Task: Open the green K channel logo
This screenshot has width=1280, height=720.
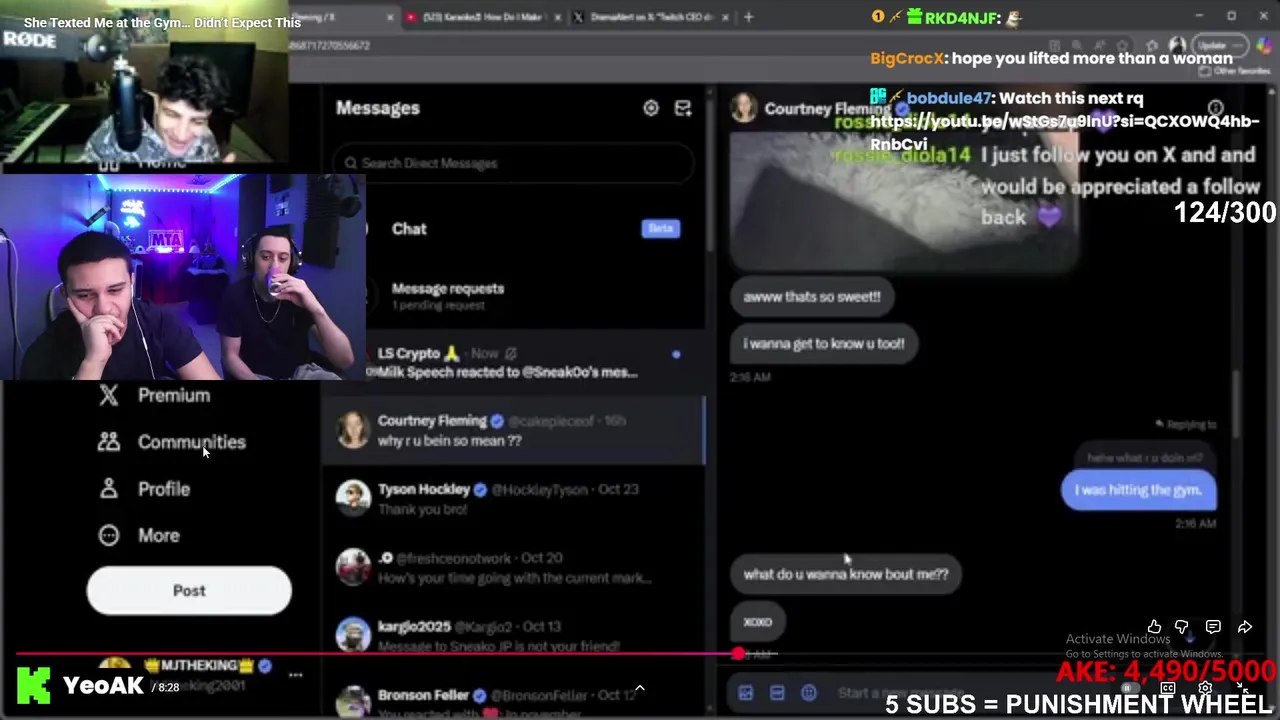Action: click(33, 686)
